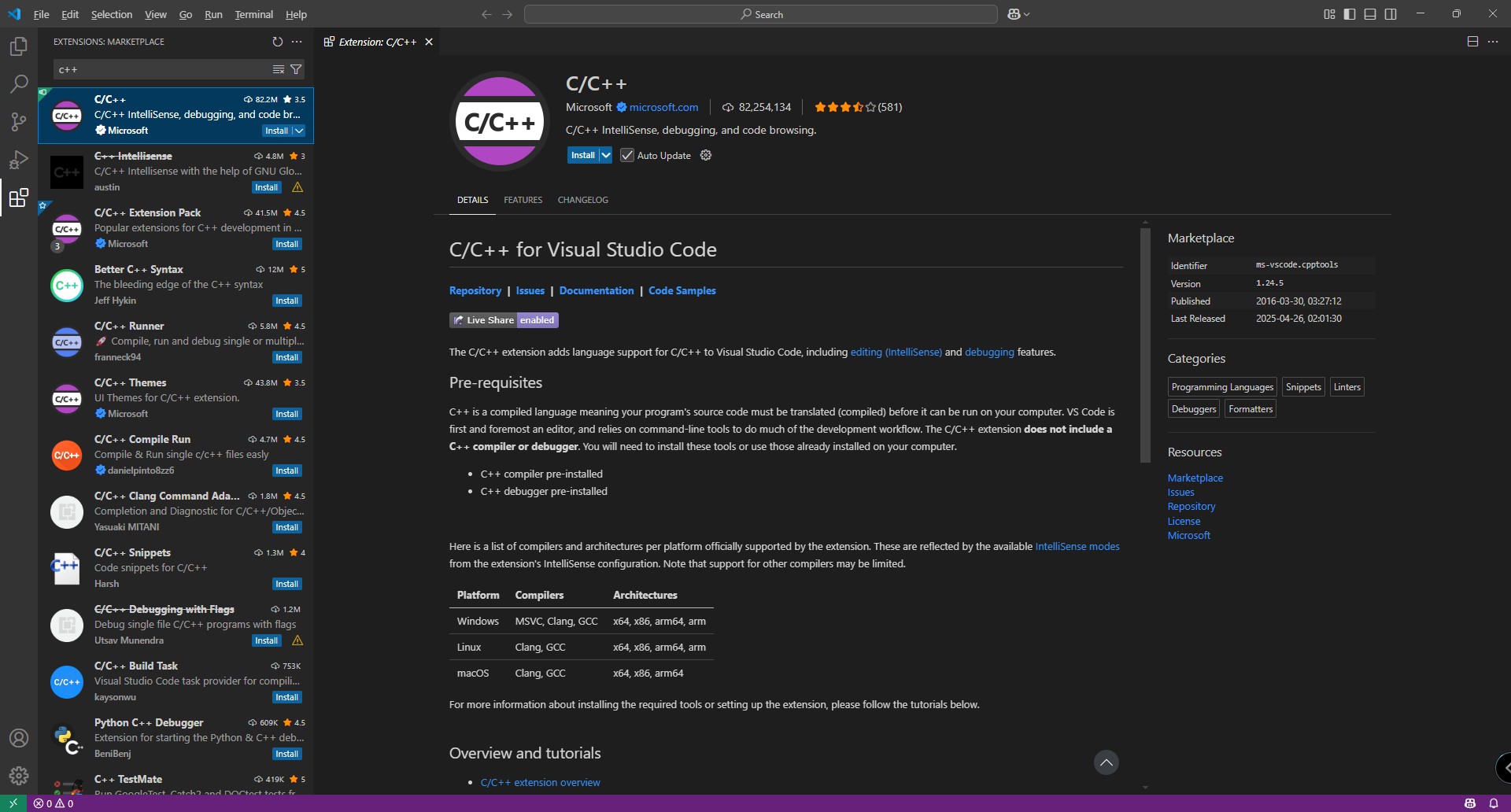The height and width of the screenshot is (812, 1511).
Task: Open the extension filter funnel
Action: [x=296, y=69]
